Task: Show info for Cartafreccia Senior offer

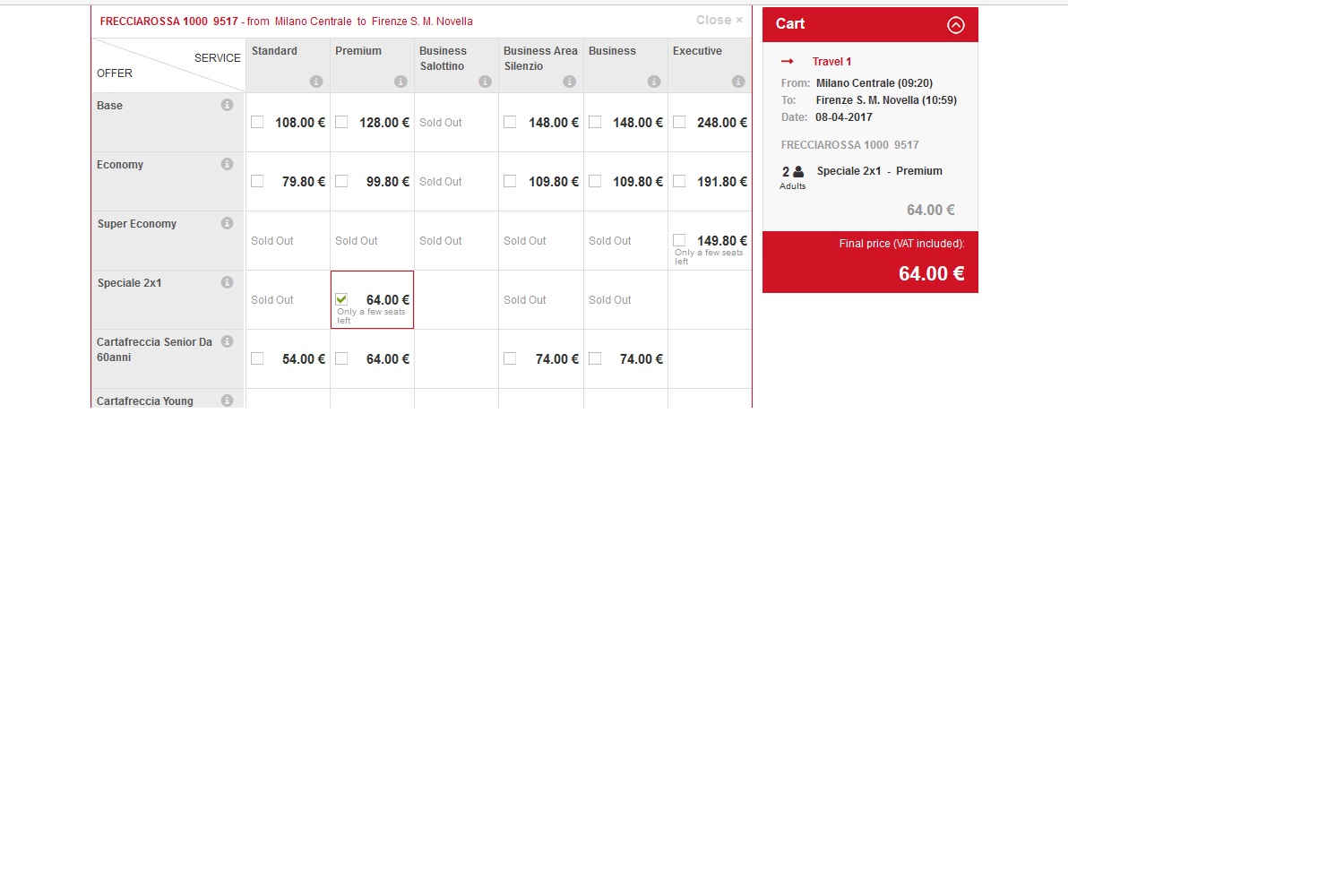Action: pyautogui.click(x=227, y=341)
